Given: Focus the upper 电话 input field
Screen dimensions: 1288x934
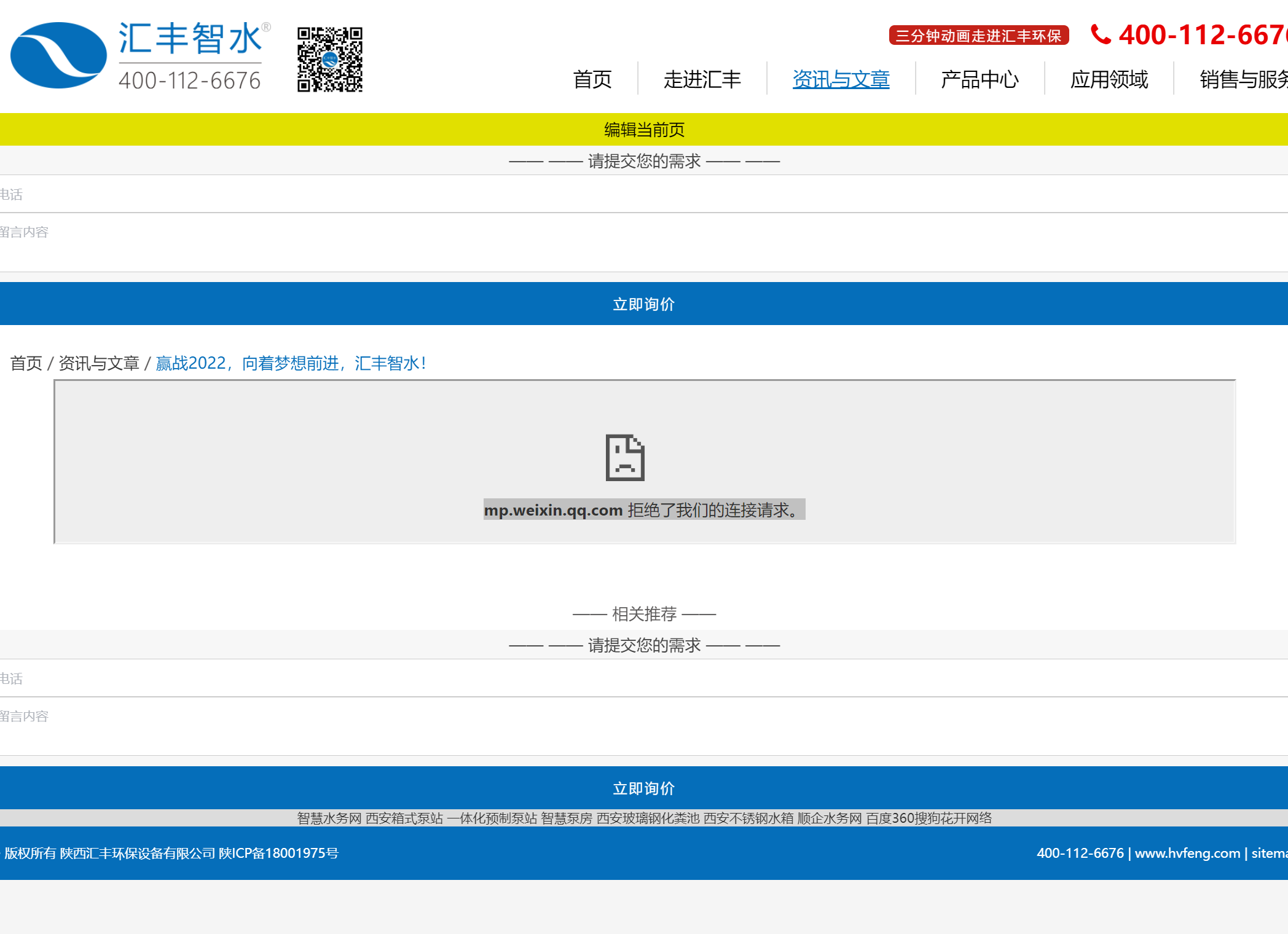Looking at the screenshot, I should click(644, 194).
